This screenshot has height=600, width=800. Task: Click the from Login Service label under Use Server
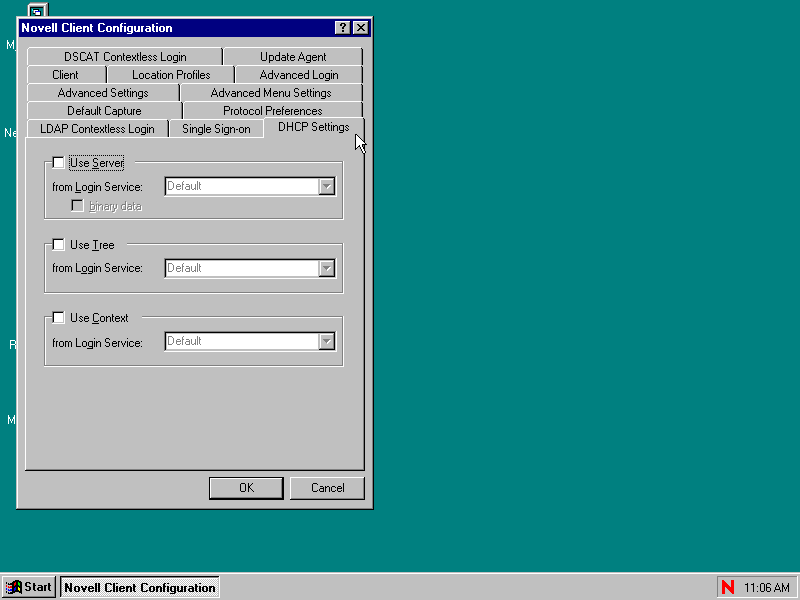point(97,187)
